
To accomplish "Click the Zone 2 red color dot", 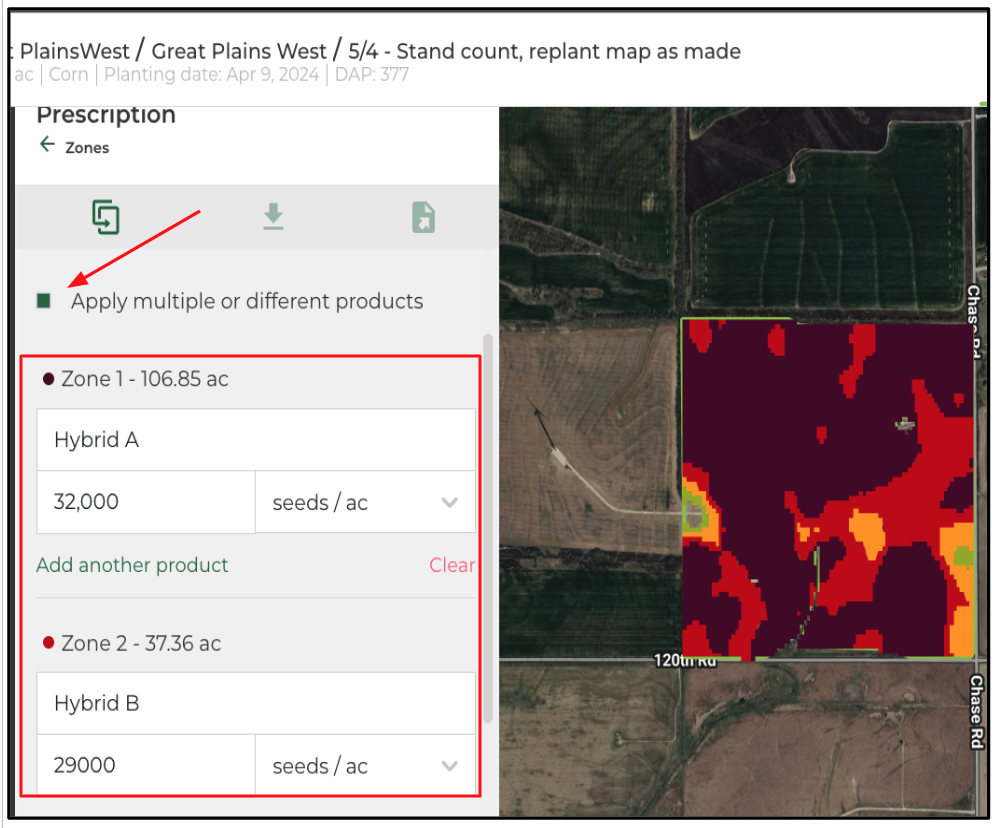I will click(48, 643).
